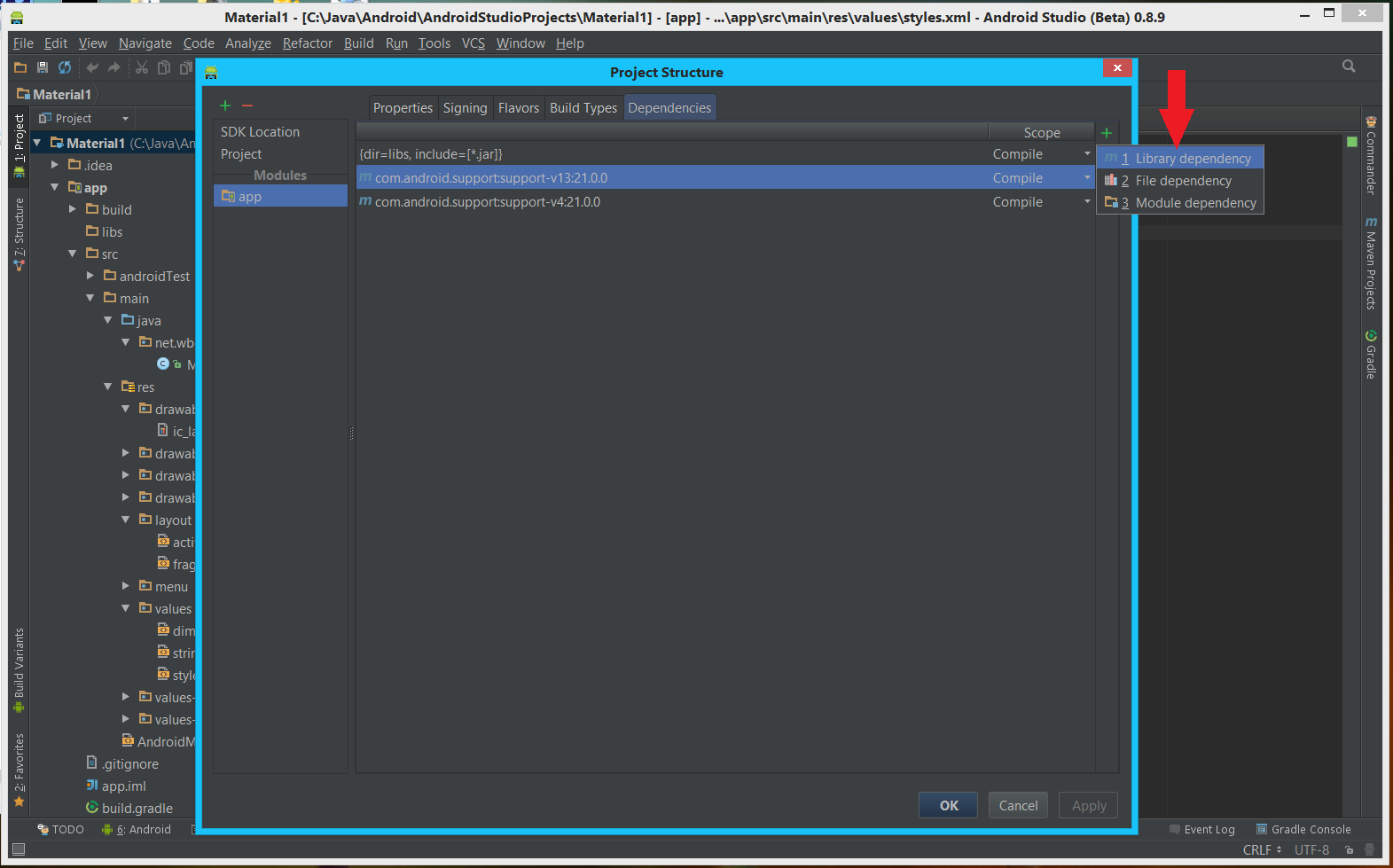Collapse the Material1 root tree node

[37, 143]
